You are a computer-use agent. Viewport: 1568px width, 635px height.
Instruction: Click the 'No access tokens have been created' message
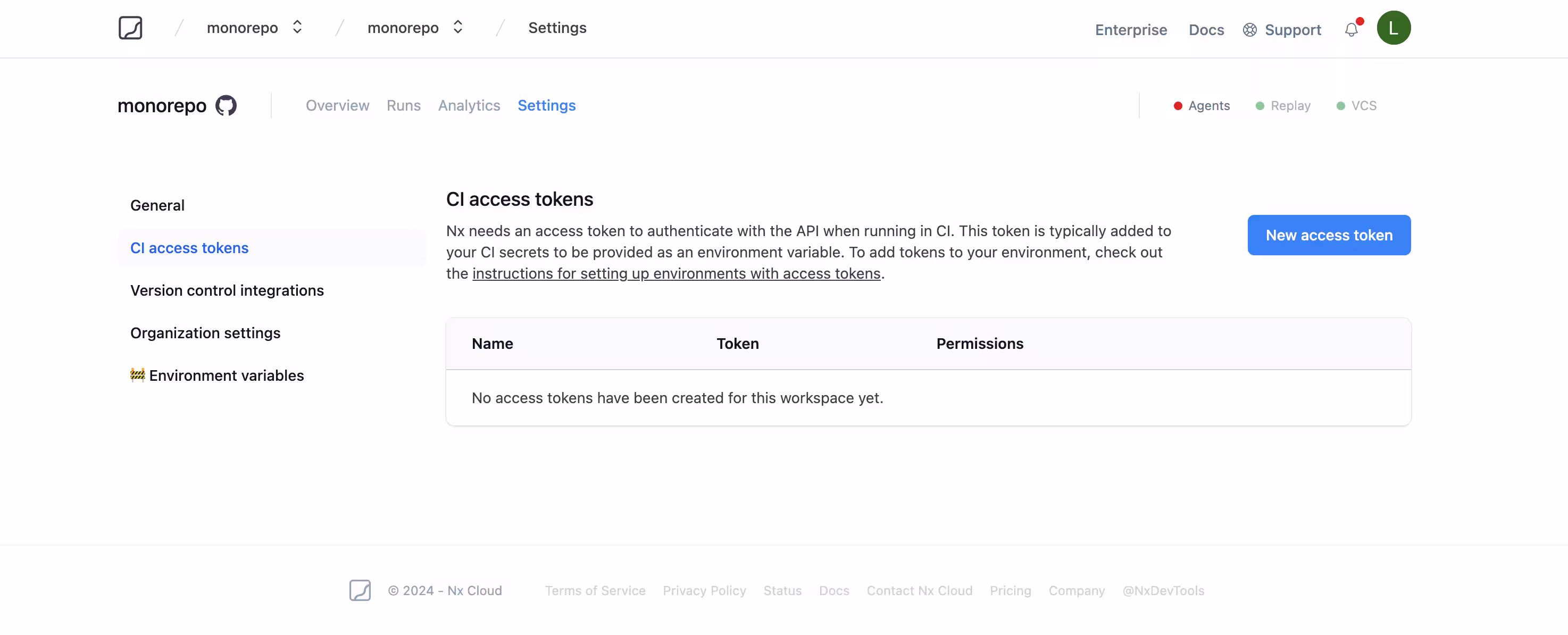point(678,398)
